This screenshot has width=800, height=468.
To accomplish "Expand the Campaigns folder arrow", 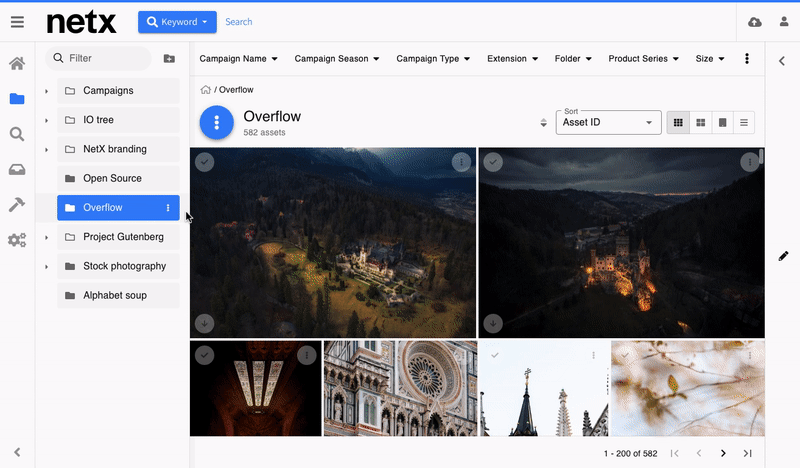I will [x=46, y=91].
